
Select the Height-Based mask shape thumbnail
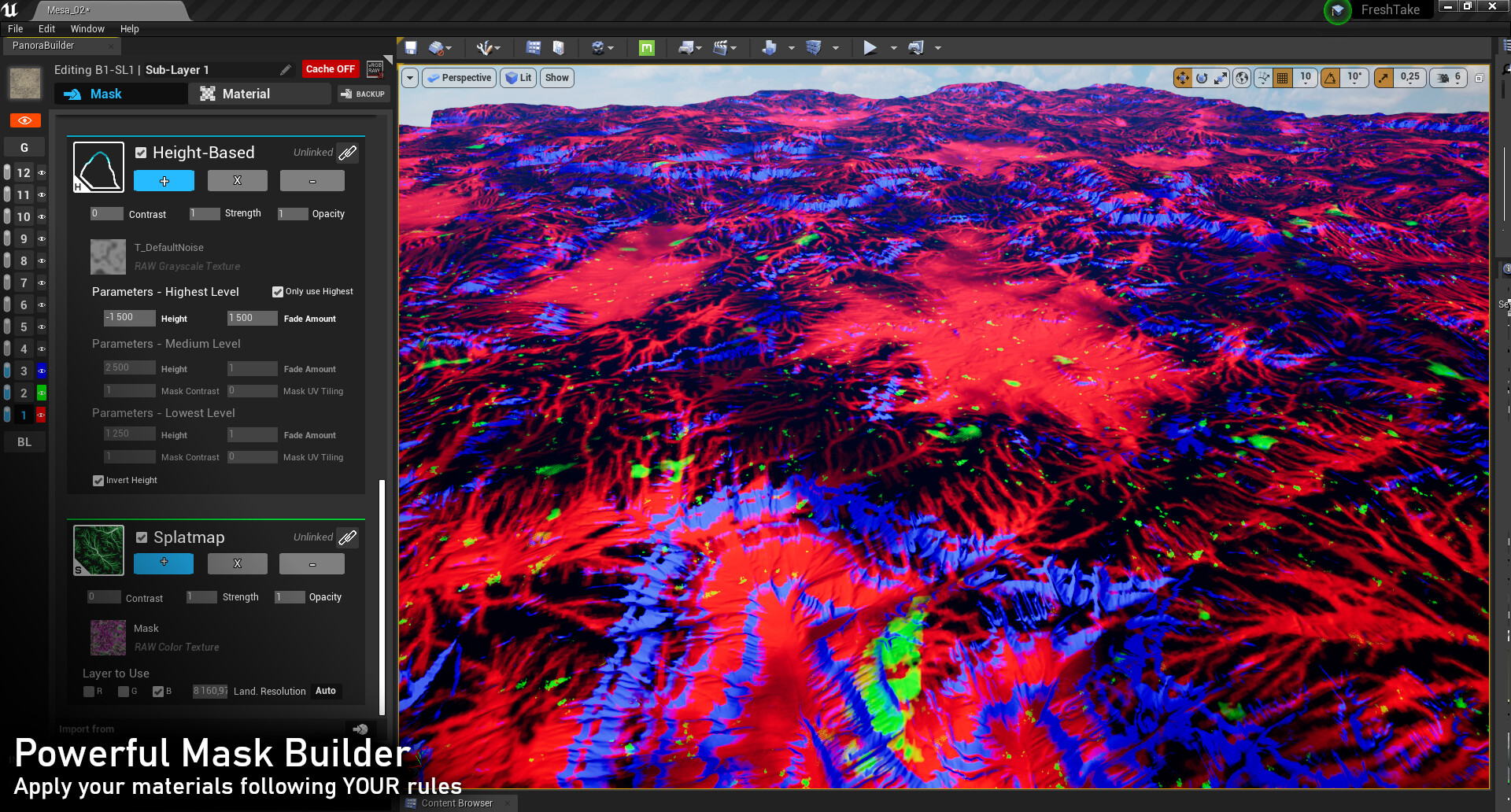tap(98, 167)
